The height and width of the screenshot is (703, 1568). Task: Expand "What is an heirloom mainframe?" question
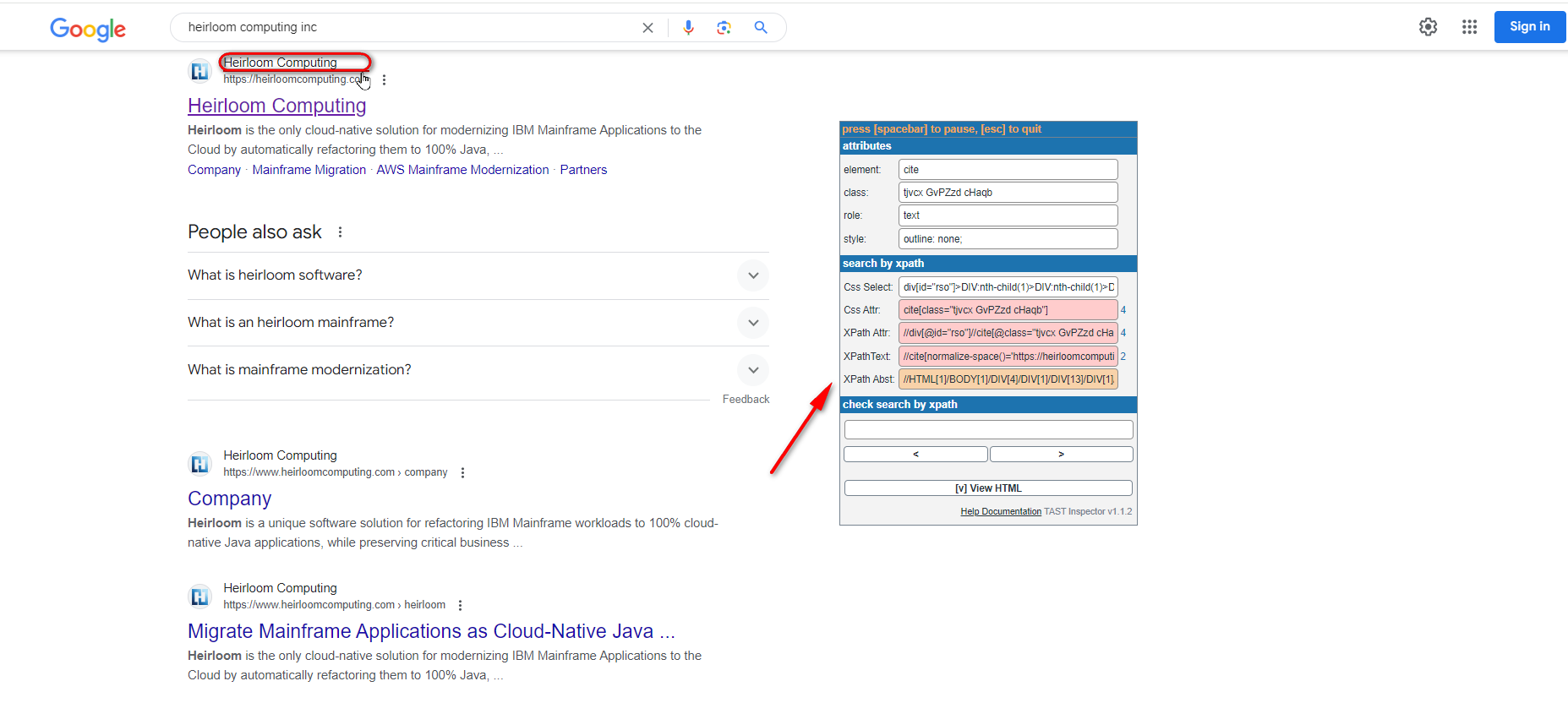(x=752, y=323)
